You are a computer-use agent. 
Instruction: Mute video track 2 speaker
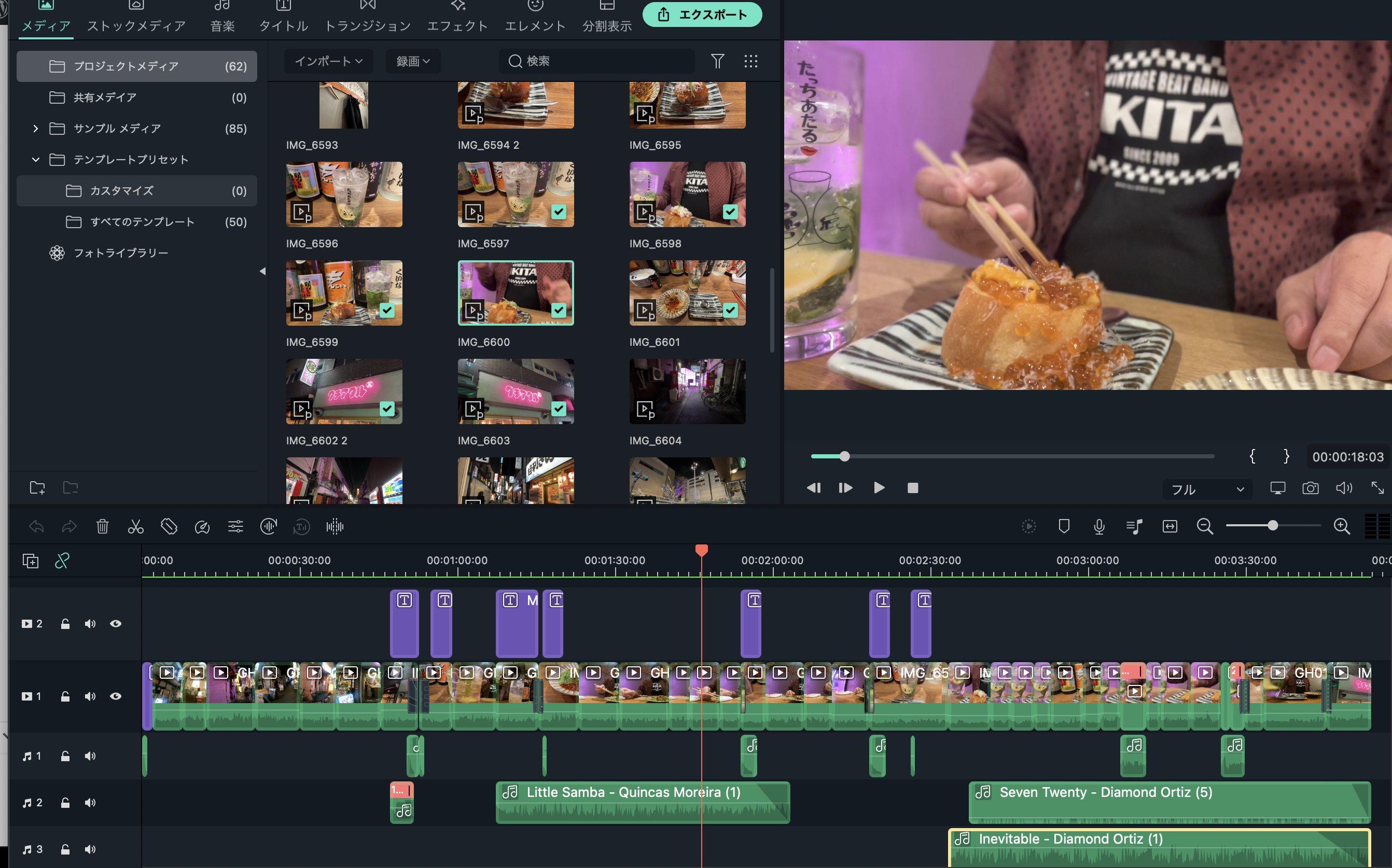[x=90, y=623]
